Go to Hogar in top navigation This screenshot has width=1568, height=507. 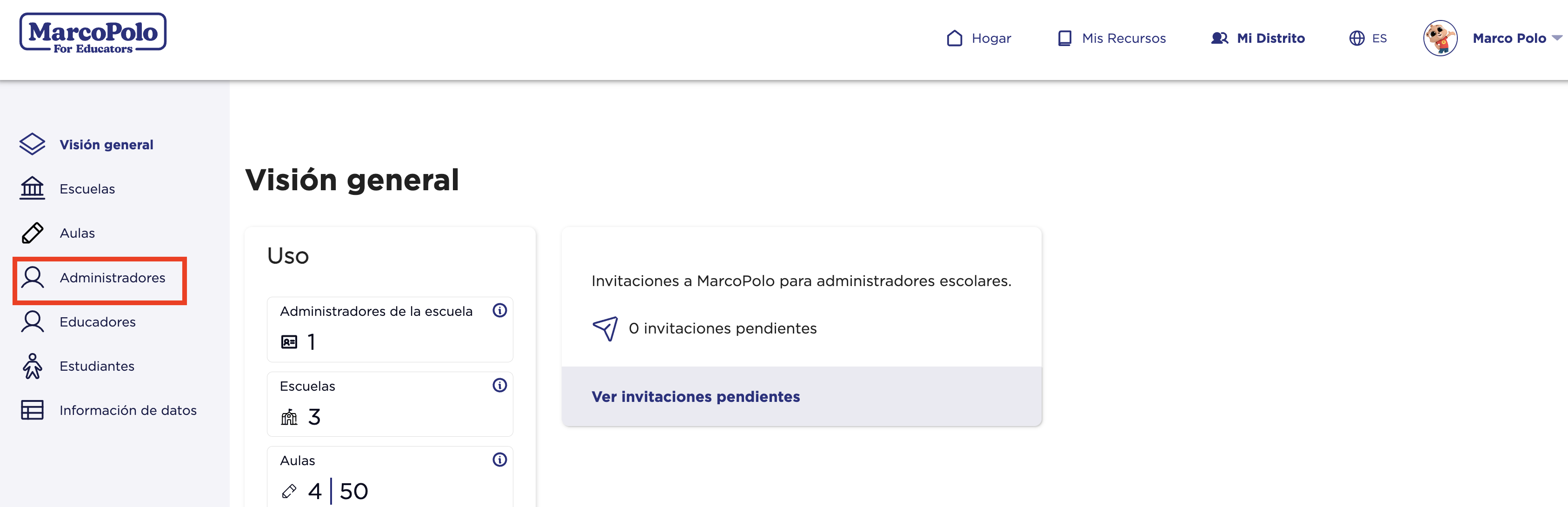tap(979, 38)
